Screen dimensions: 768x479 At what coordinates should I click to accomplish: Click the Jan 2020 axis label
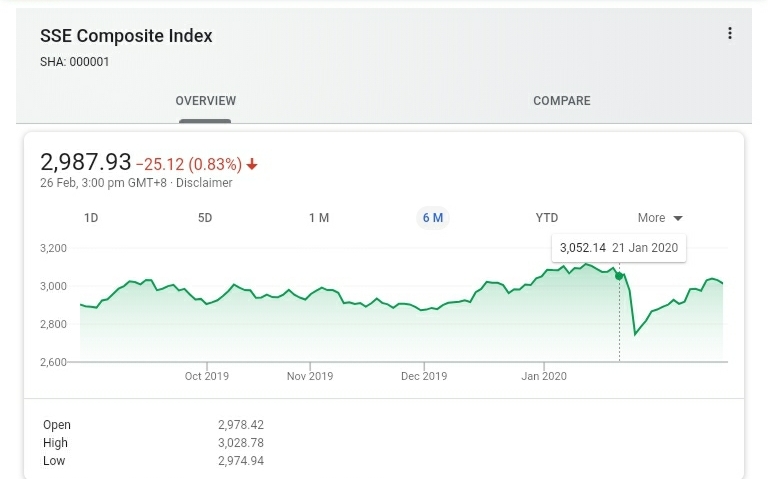544,376
